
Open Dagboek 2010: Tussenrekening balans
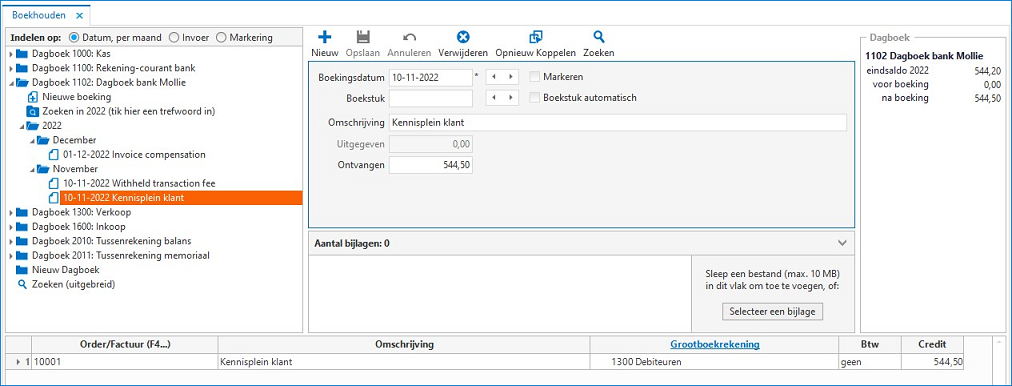click(x=111, y=241)
